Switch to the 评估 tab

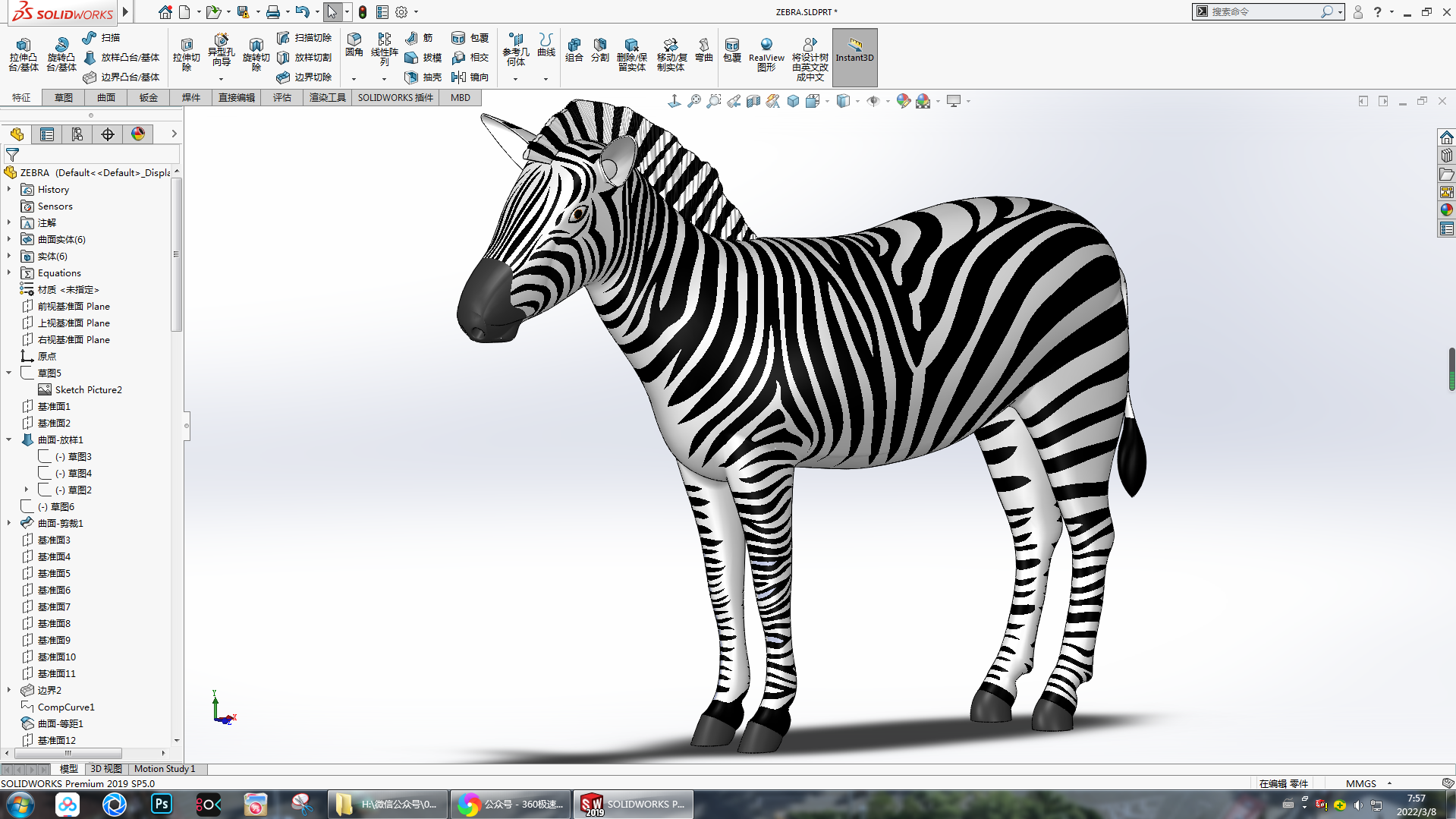click(x=282, y=98)
